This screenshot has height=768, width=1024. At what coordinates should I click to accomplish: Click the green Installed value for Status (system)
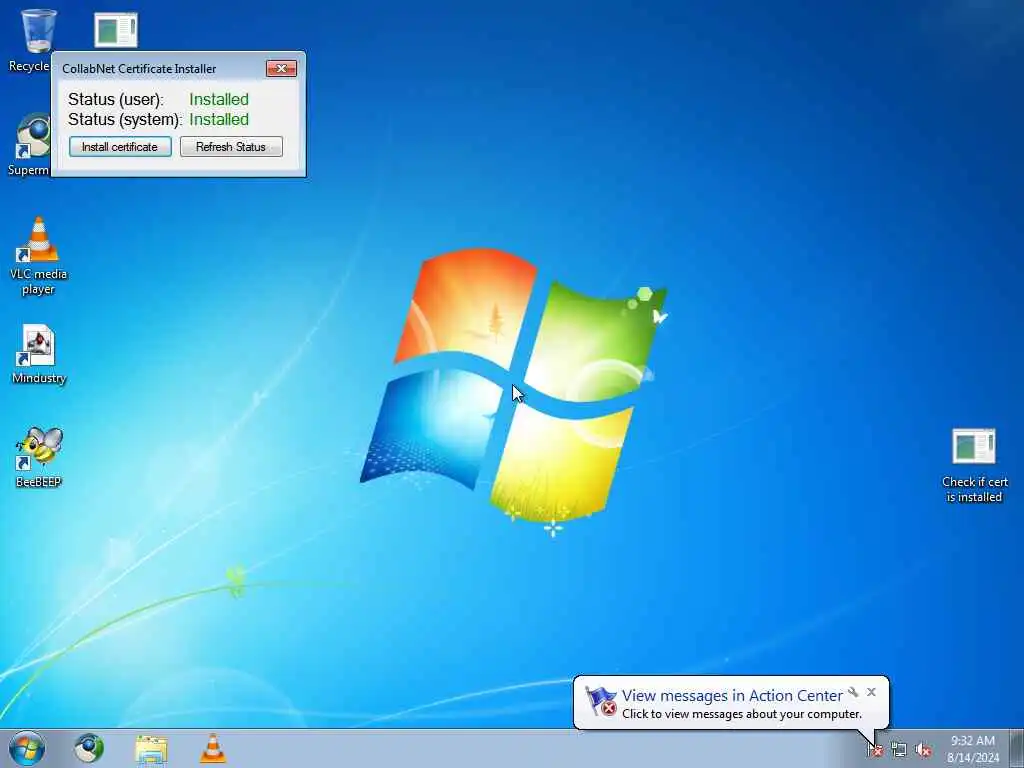tap(219, 120)
